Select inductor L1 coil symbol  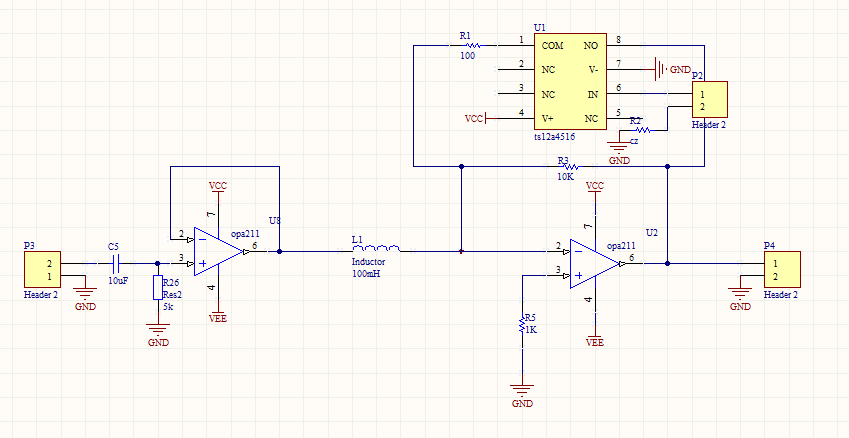pos(376,249)
